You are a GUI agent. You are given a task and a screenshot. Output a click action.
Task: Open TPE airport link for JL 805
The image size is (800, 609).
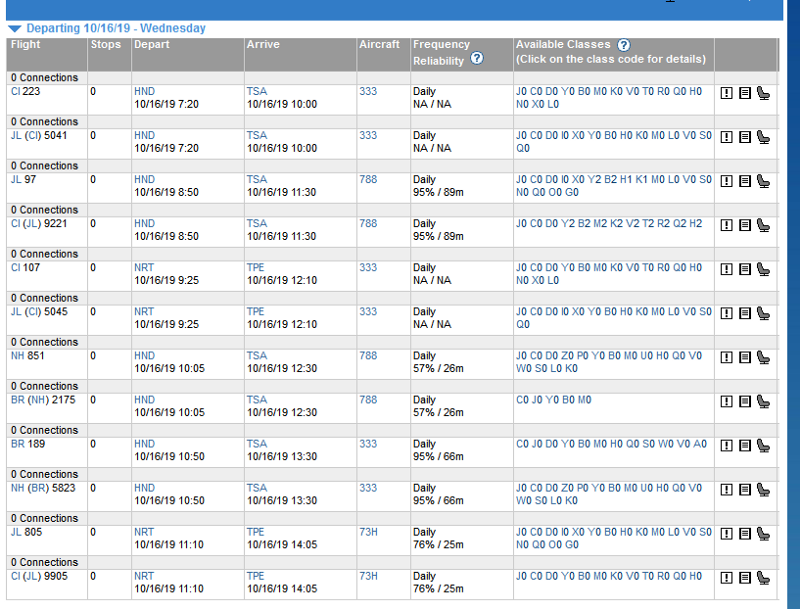(x=256, y=532)
